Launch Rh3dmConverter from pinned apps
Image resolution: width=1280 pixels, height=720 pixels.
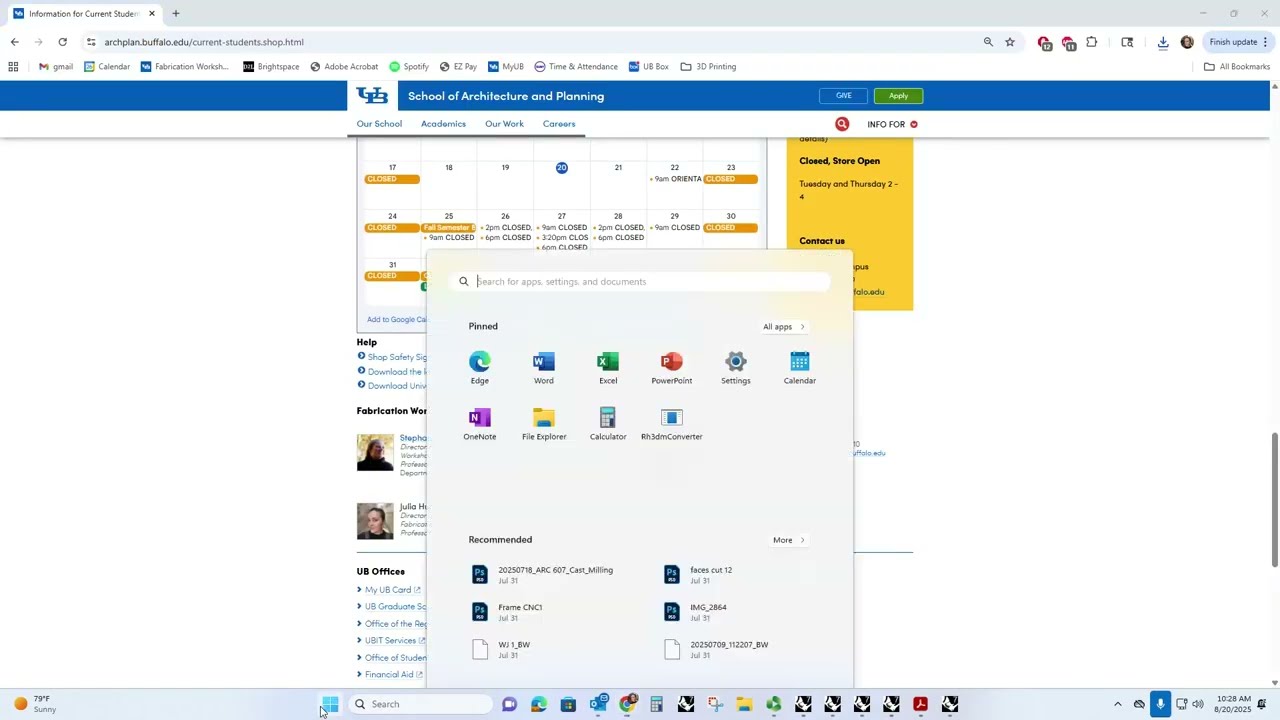[x=672, y=423]
